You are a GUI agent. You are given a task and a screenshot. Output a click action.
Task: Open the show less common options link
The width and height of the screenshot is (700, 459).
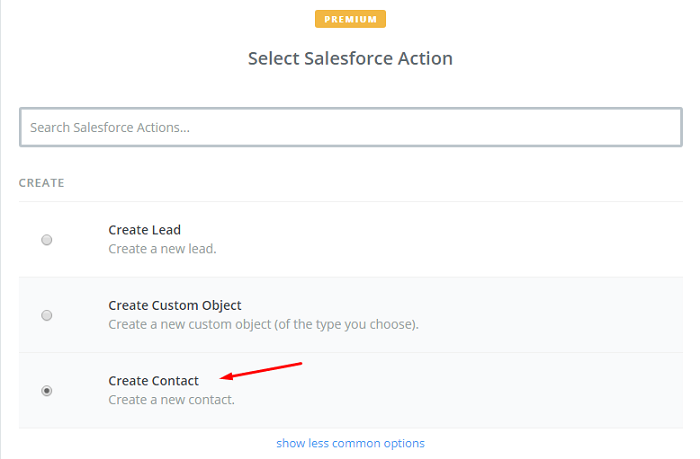pos(350,443)
